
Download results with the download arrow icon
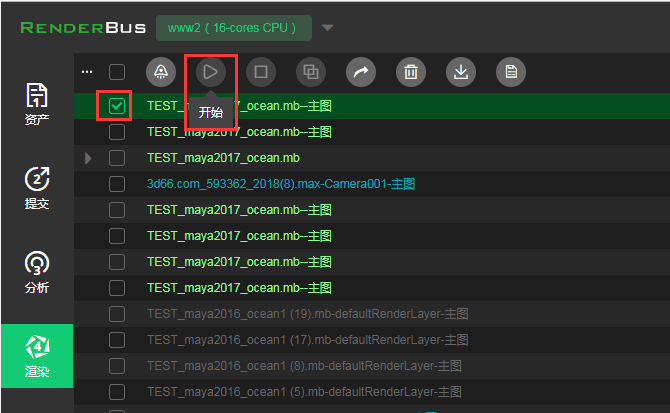461,72
